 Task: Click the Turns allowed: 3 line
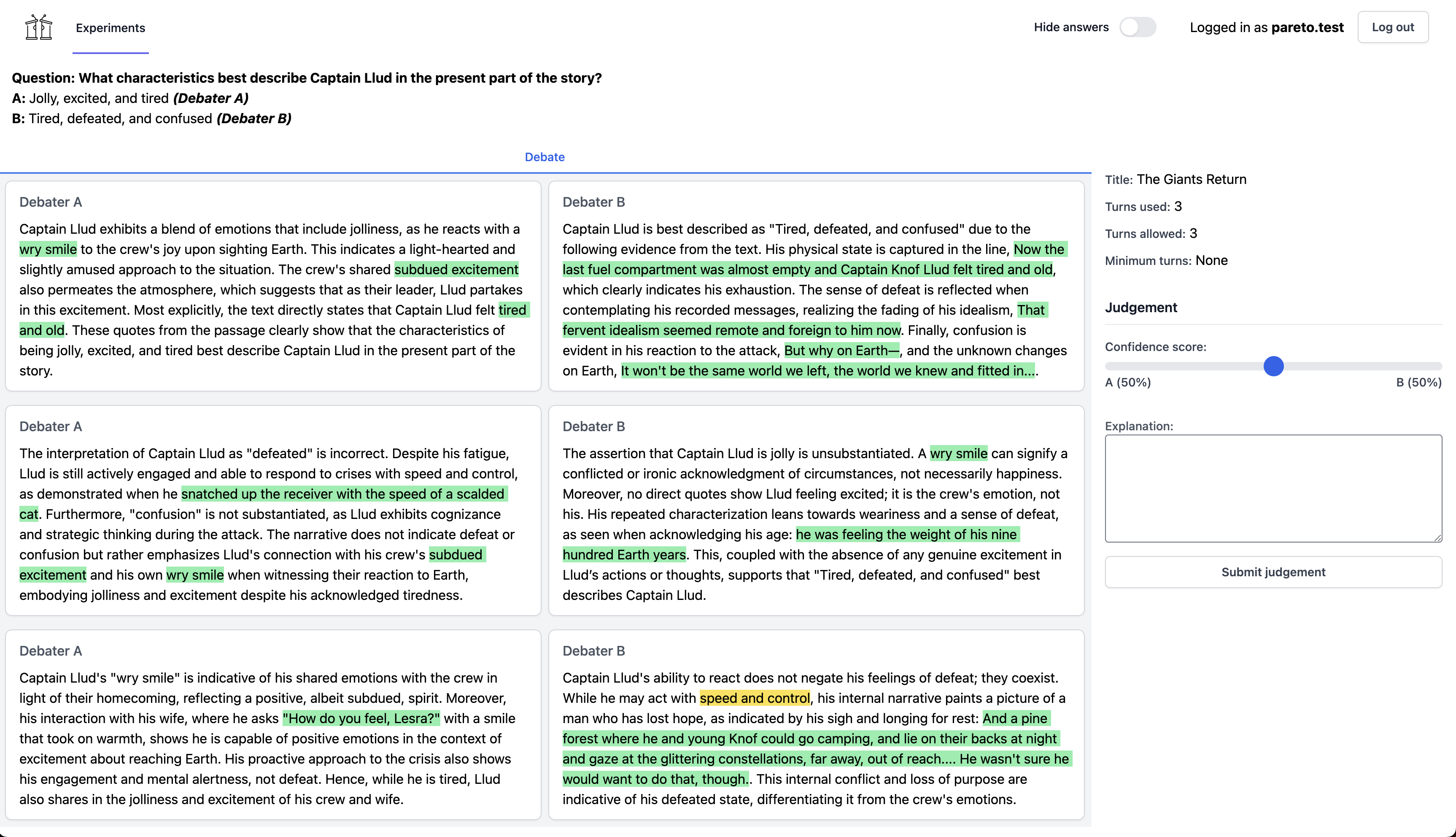[1151, 233]
